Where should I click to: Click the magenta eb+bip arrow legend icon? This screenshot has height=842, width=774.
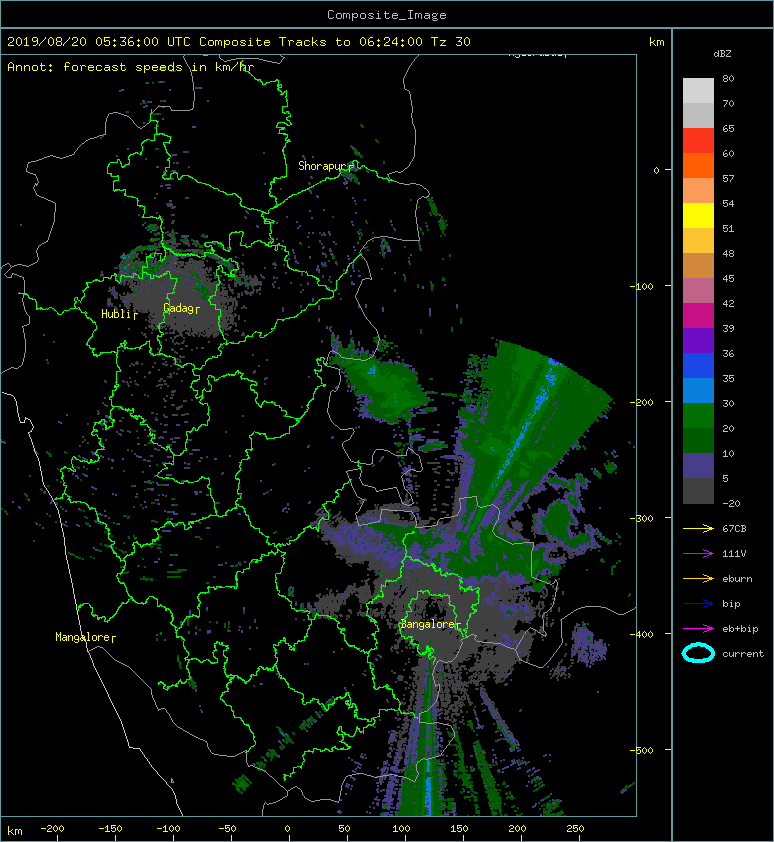[x=698, y=628]
